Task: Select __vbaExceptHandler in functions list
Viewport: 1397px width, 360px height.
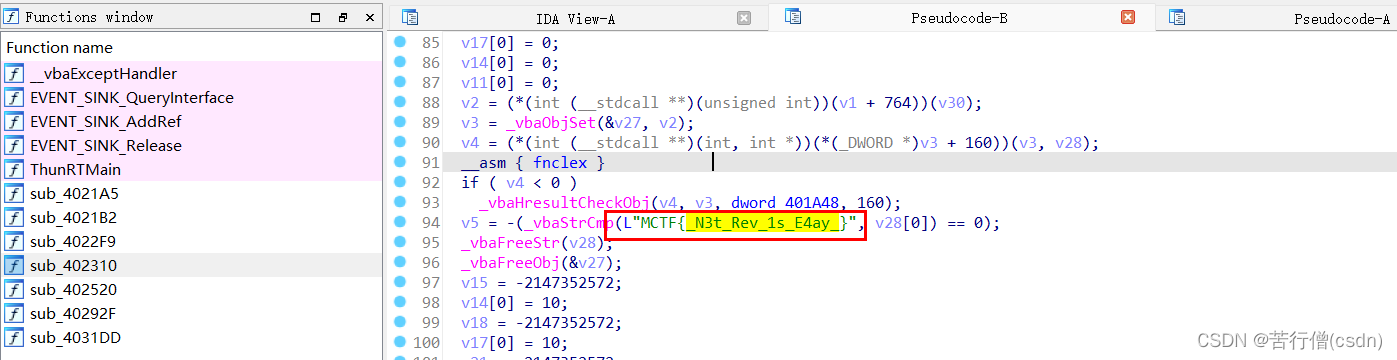Action: 103,74
